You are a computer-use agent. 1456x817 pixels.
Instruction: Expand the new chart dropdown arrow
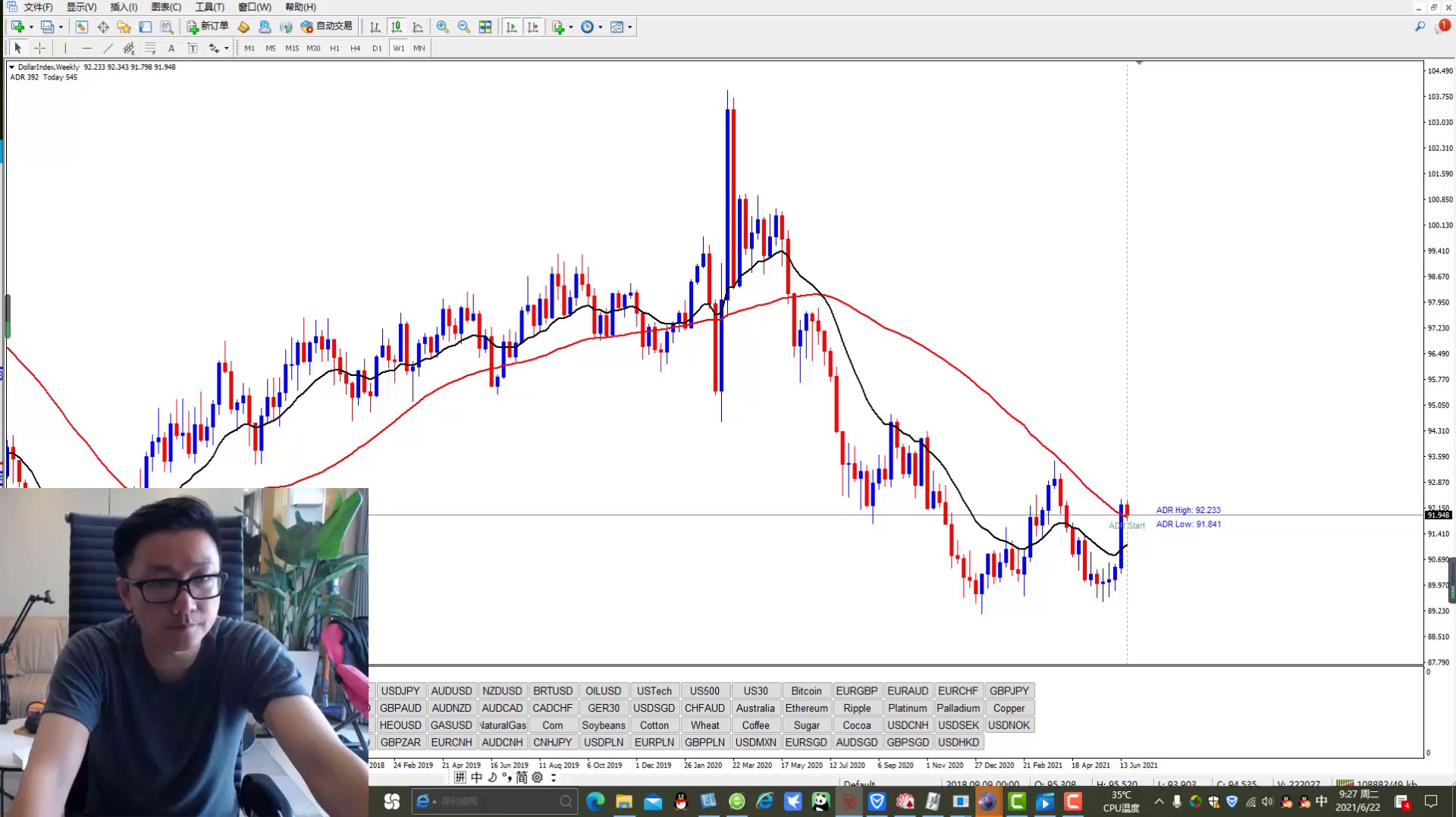(31, 27)
